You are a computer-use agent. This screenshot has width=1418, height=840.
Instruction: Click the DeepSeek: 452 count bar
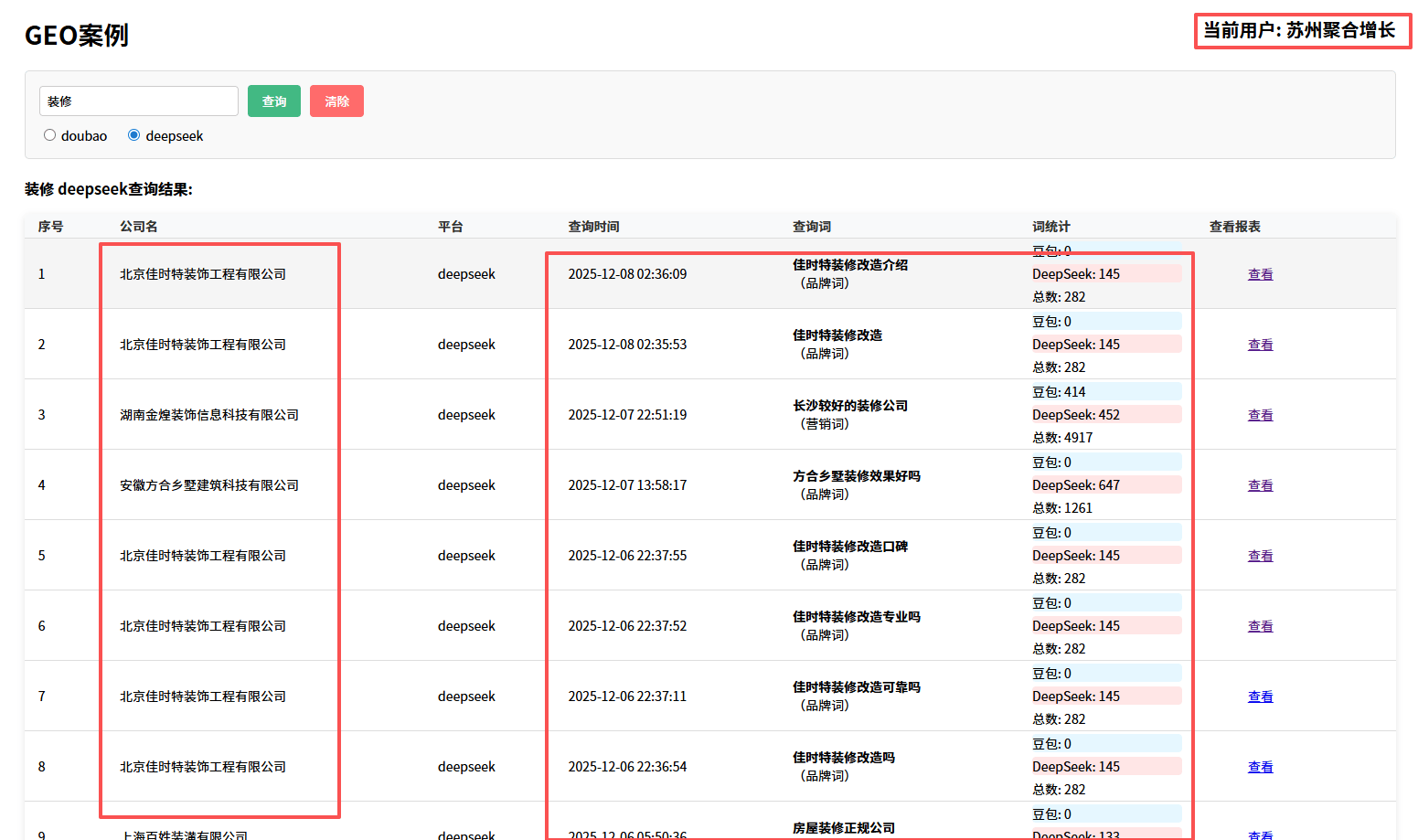pos(1105,415)
